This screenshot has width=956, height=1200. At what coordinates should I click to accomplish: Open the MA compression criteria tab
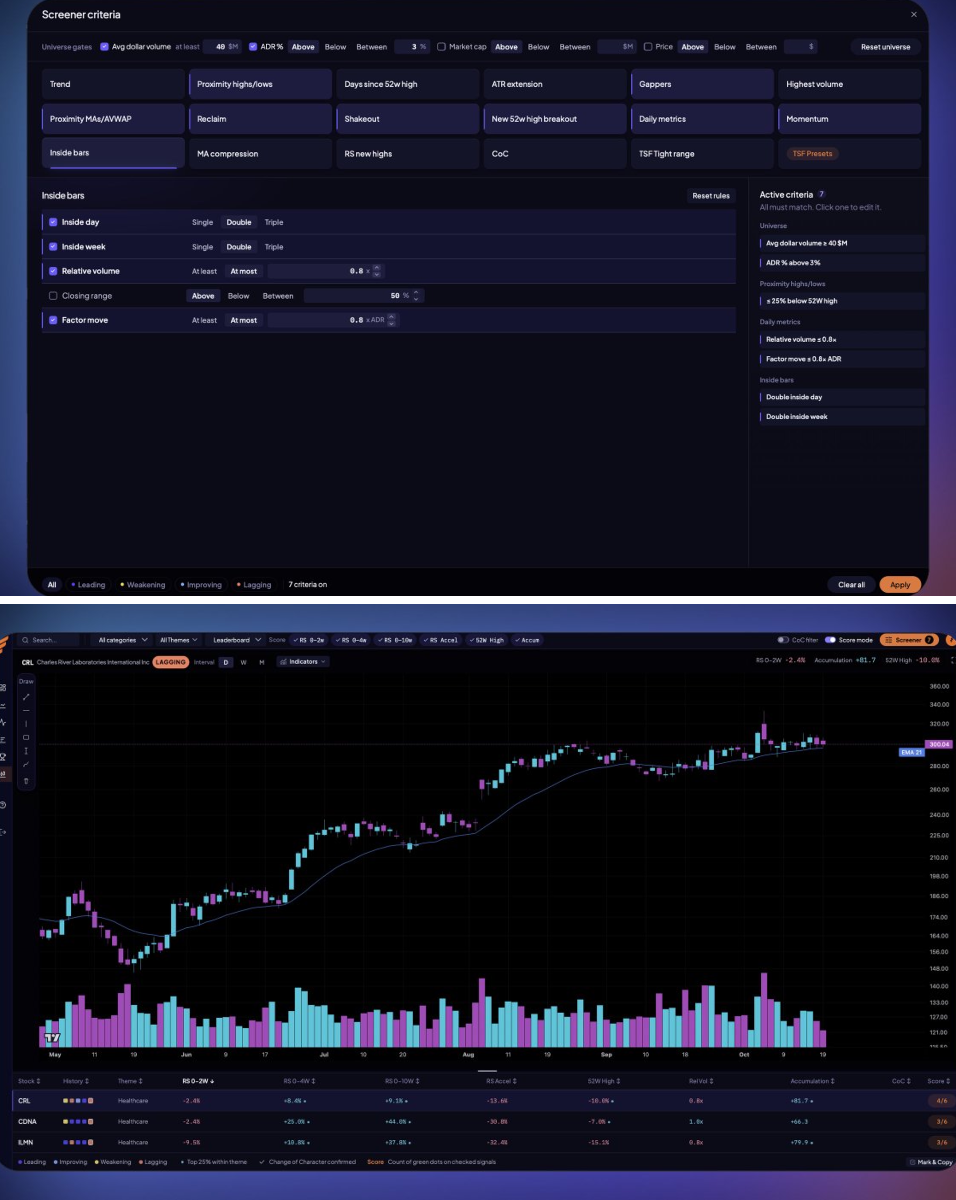(260, 154)
